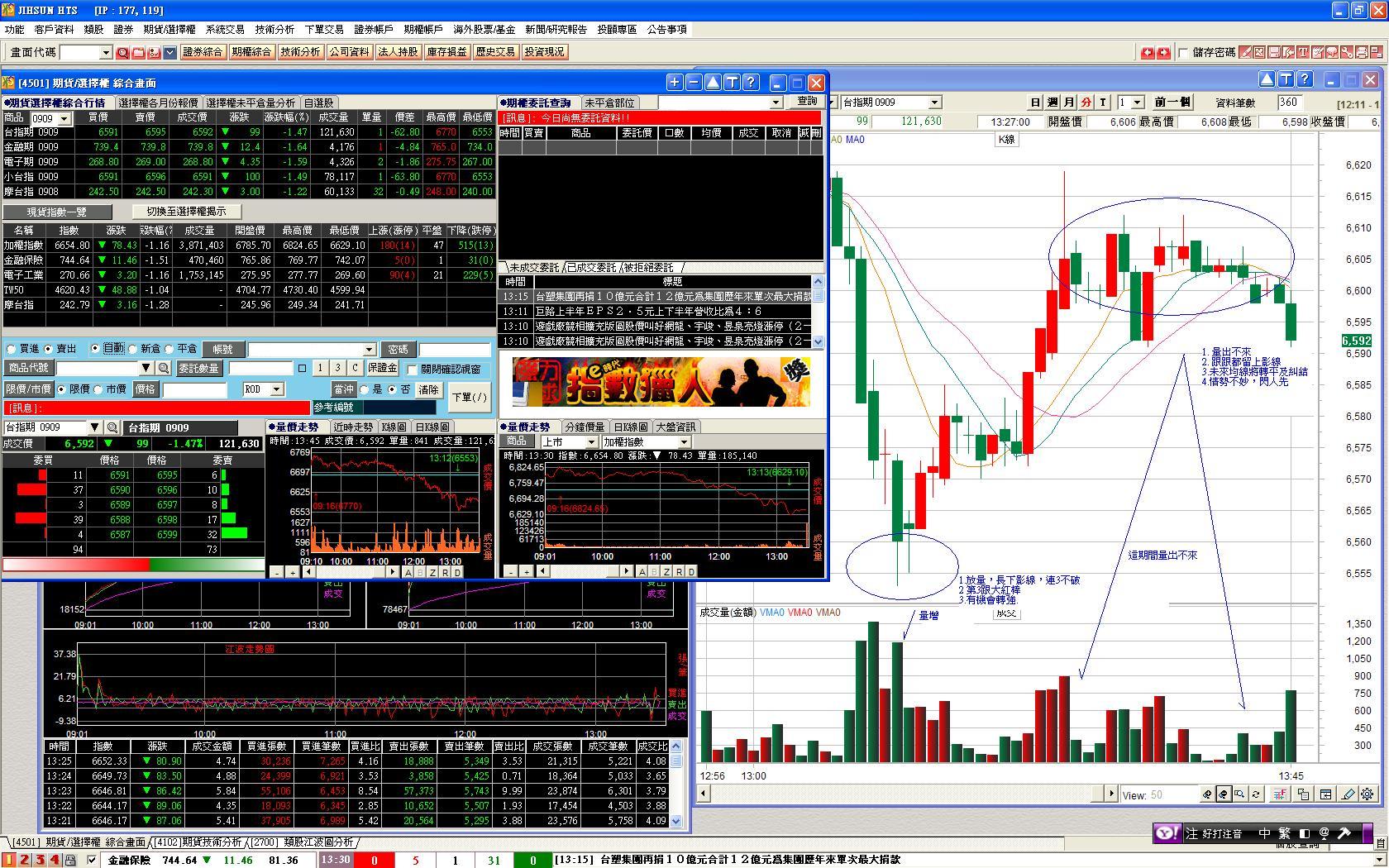Open the period number 1 dropdown in the chart toolbar
The height and width of the screenshot is (868, 1389).
click(1137, 103)
